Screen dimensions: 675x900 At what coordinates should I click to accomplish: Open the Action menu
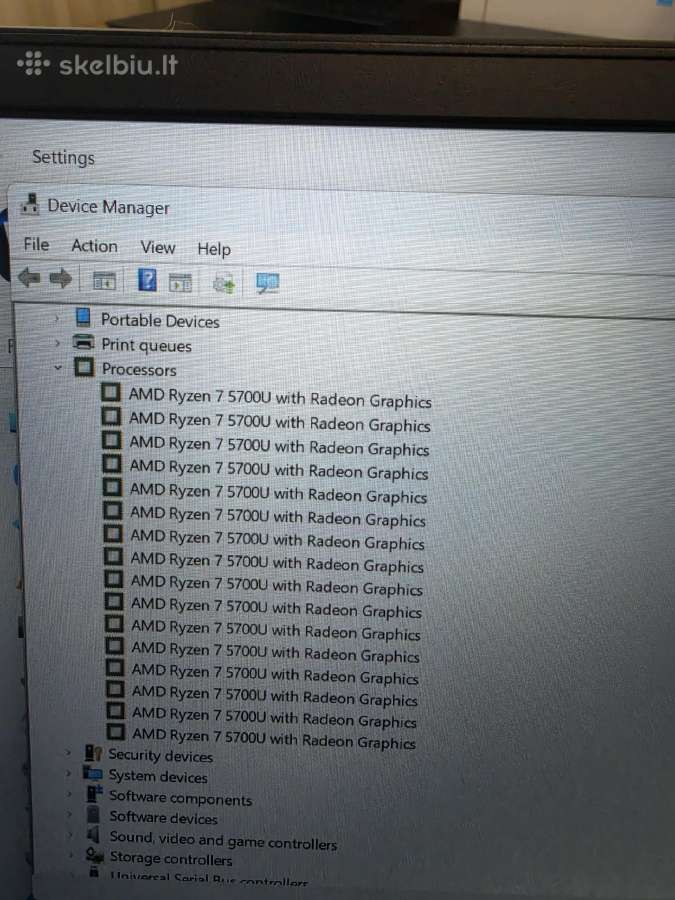[x=94, y=246]
